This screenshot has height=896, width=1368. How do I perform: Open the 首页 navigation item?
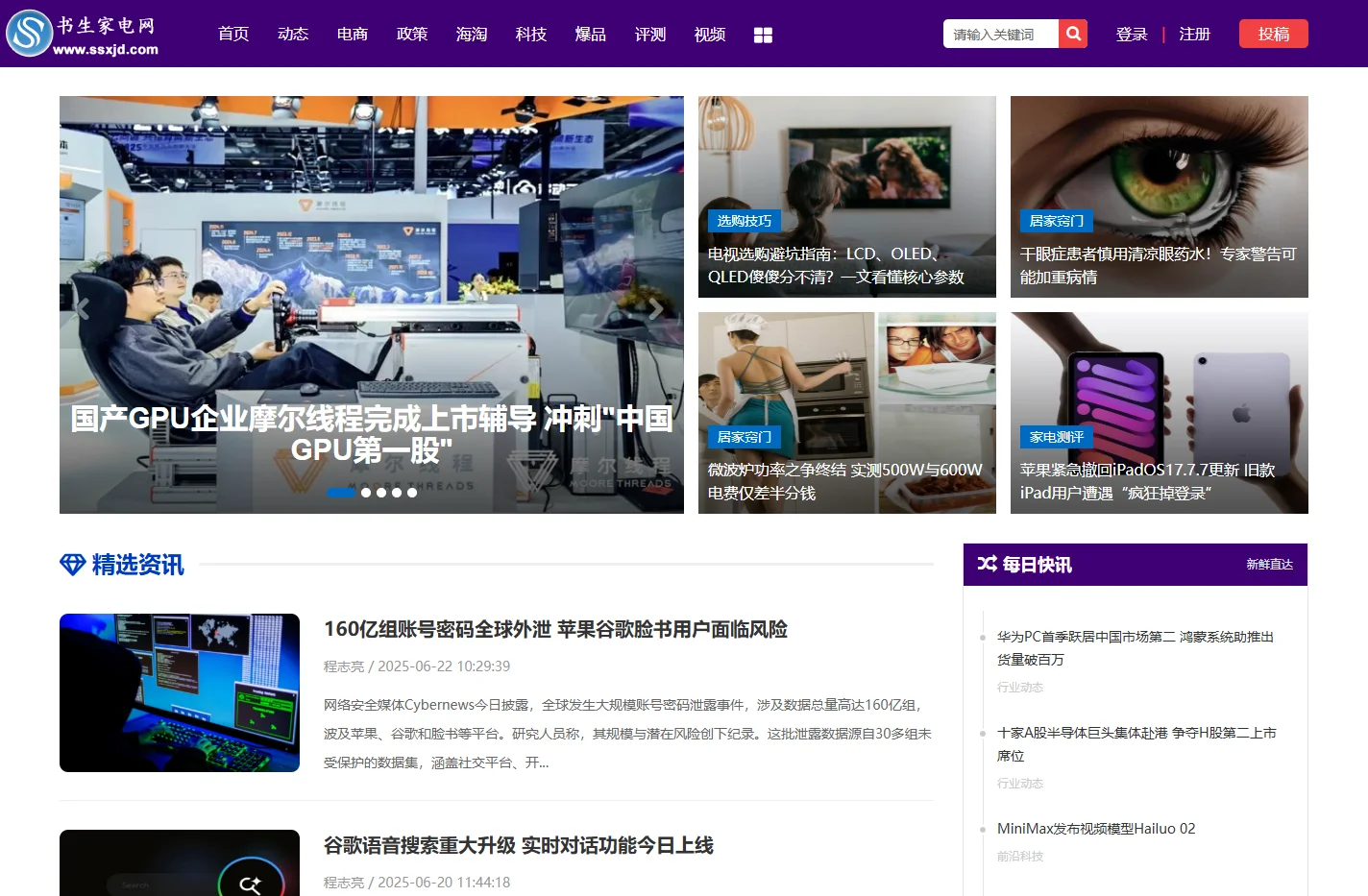tap(233, 34)
